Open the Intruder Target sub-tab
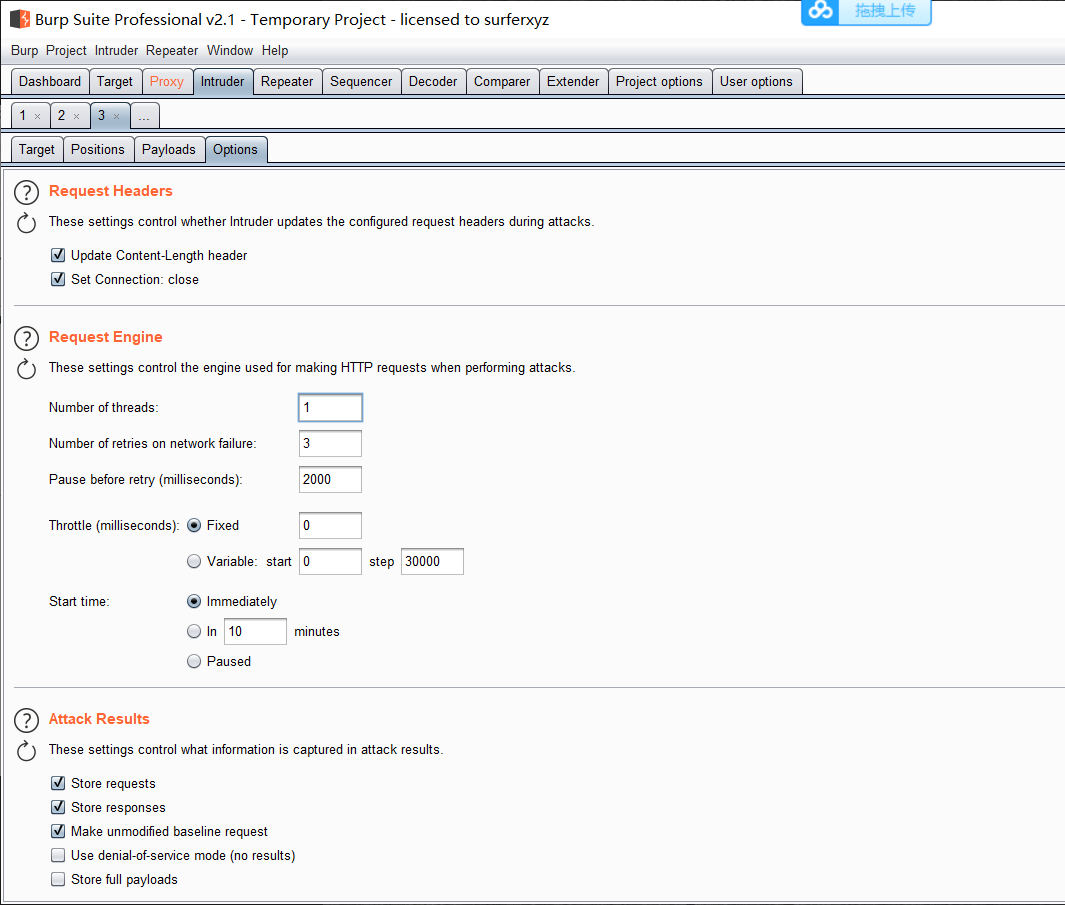This screenshot has width=1065, height=905. (37, 149)
